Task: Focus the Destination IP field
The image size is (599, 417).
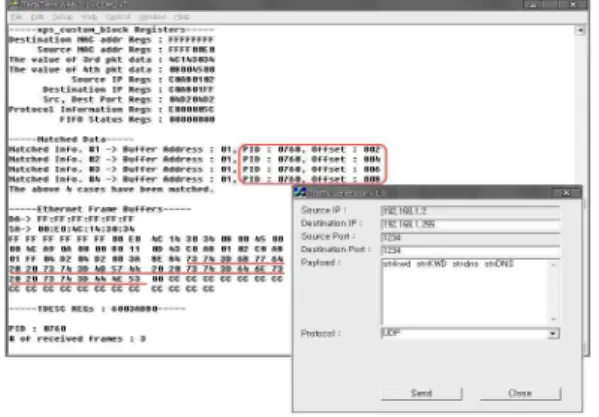Action: click(x=470, y=224)
